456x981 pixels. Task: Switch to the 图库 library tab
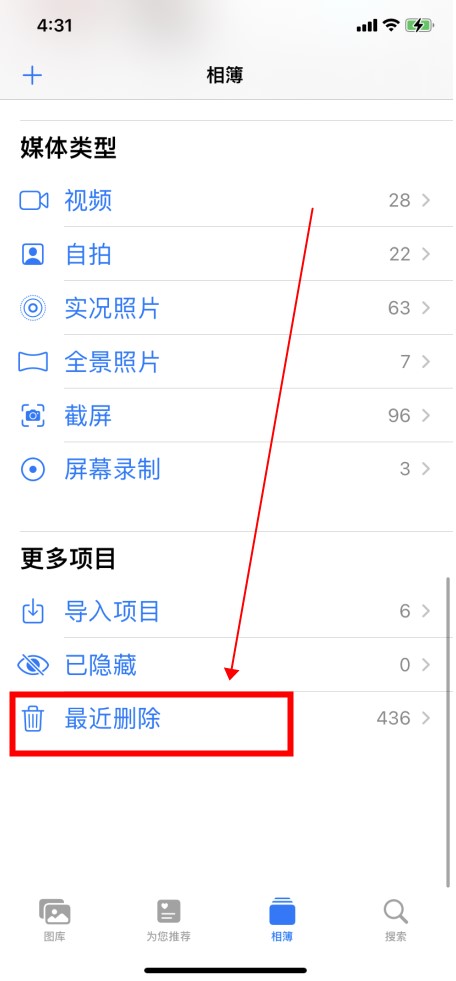(55, 920)
